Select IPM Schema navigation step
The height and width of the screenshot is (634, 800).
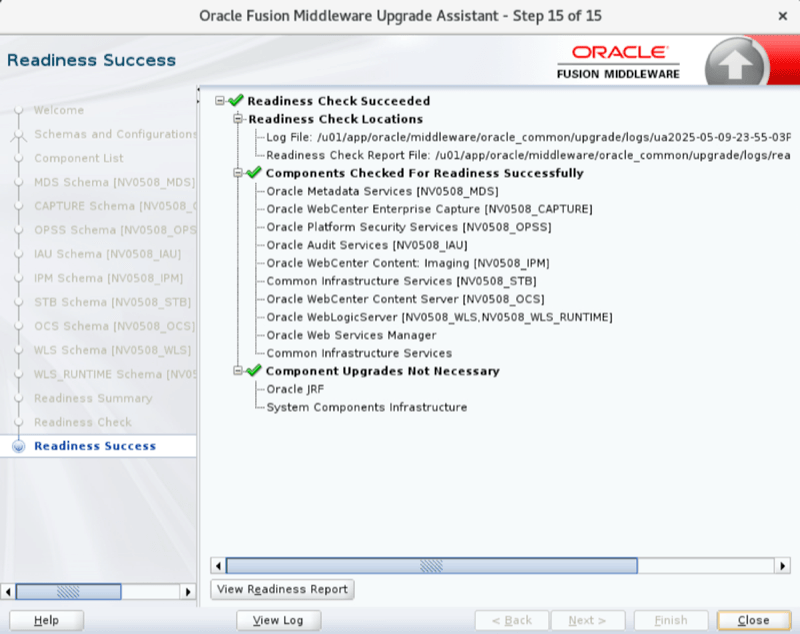click(108, 278)
